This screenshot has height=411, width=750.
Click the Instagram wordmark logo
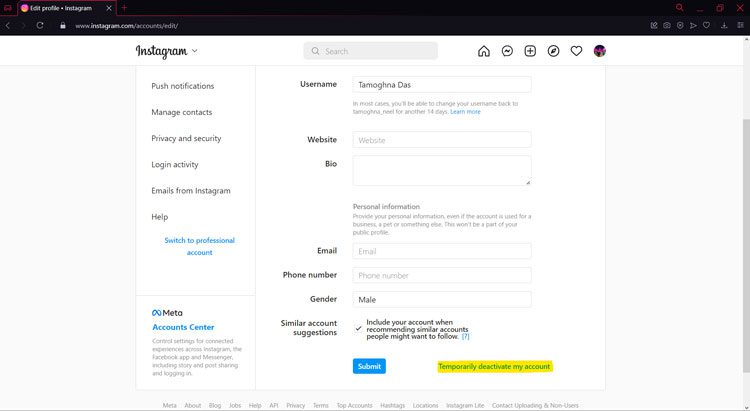(x=161, y=51)
